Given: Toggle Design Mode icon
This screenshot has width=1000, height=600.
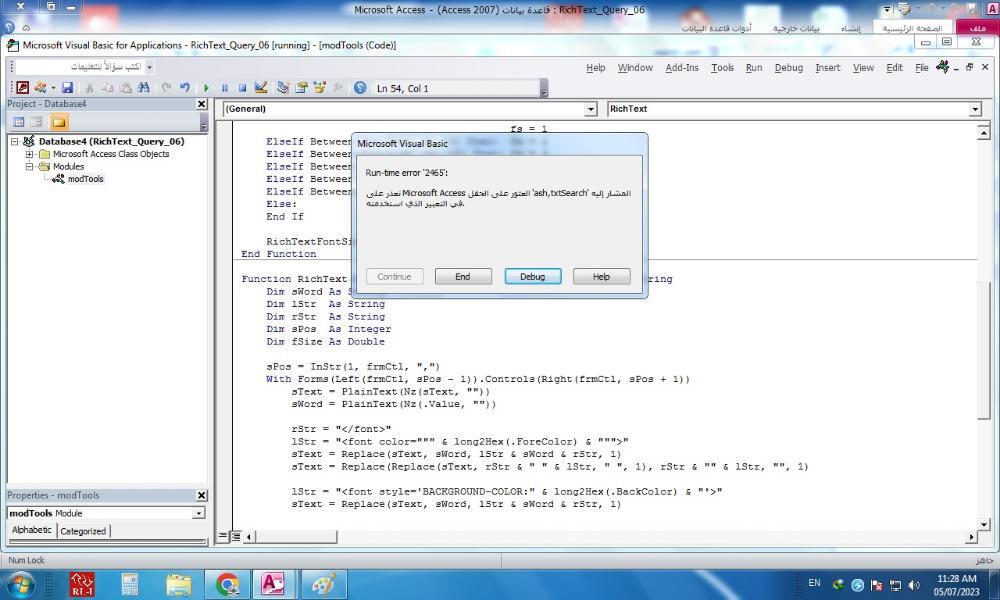Looking at the screenshot, I should pos(261,88).
